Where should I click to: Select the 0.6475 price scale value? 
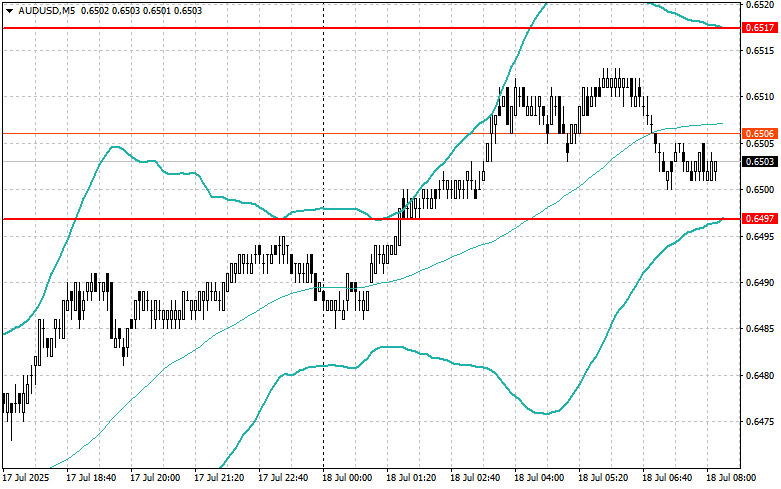pos(760,422)
